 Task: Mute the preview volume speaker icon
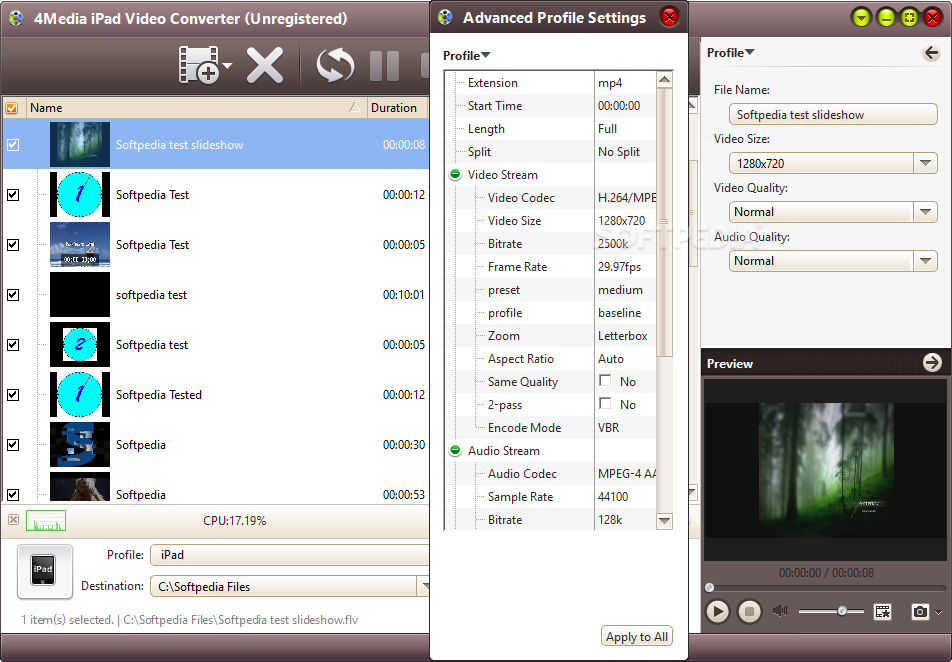click(780, 611)
